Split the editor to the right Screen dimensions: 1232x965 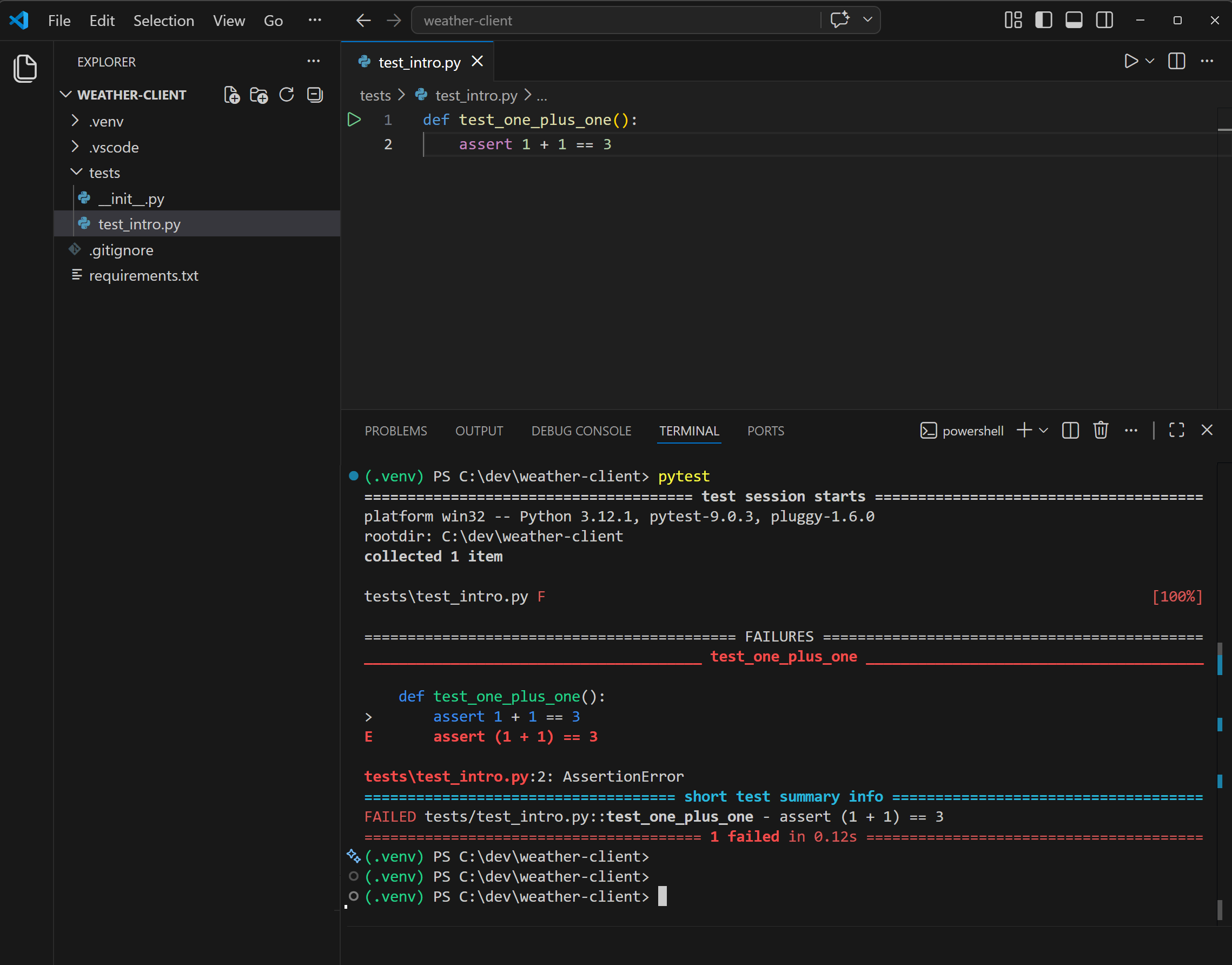click(x=1177, y=61)
